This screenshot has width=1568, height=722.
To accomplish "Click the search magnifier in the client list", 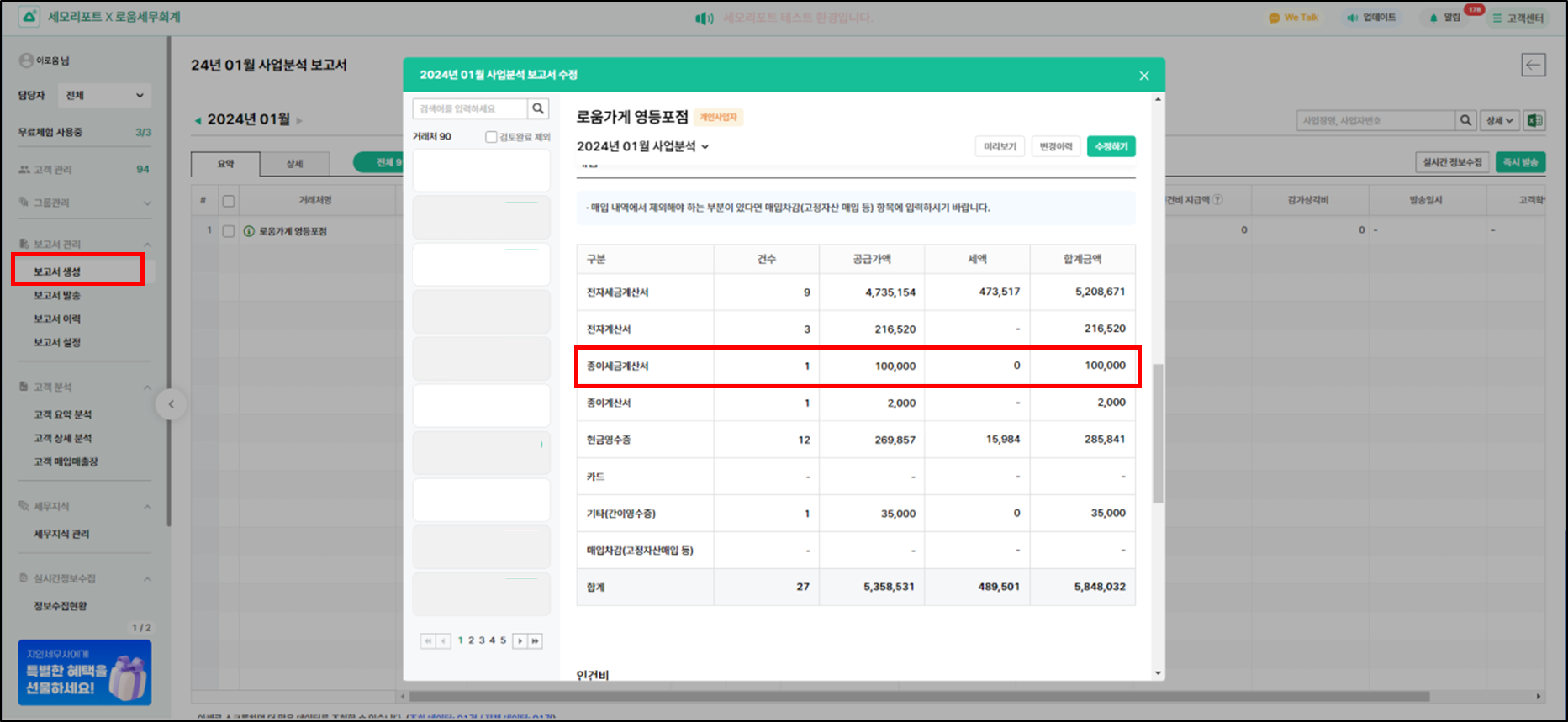I will click(x=538, y=108).
